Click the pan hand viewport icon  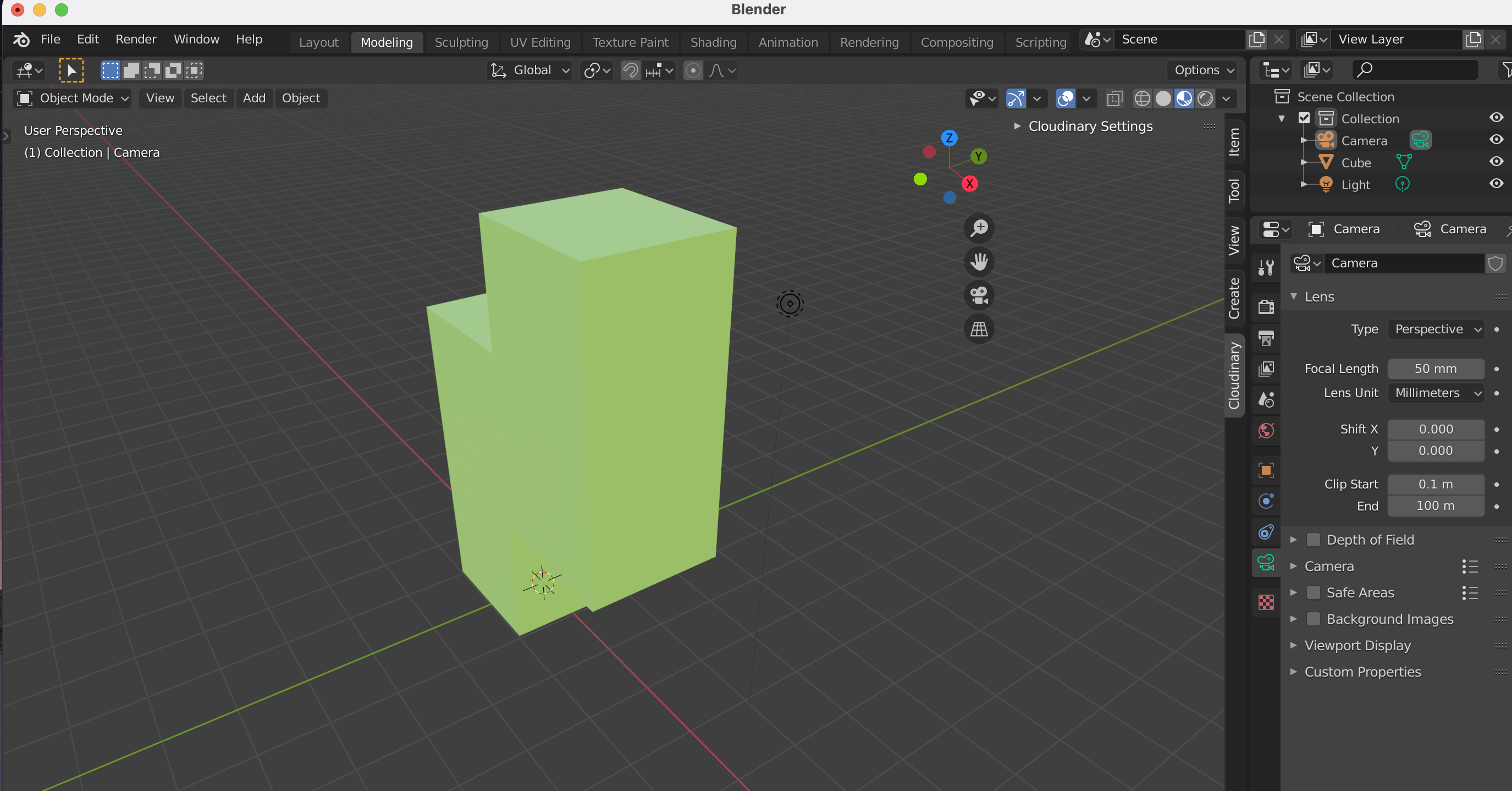[979, 261]
